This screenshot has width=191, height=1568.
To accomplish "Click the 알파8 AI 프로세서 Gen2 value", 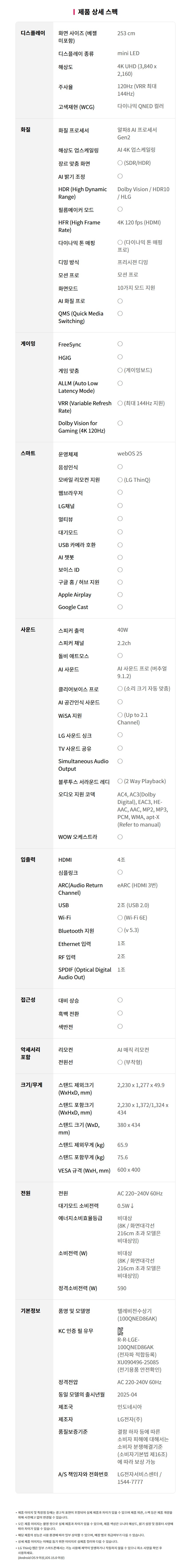I will [x=137, y=133].
